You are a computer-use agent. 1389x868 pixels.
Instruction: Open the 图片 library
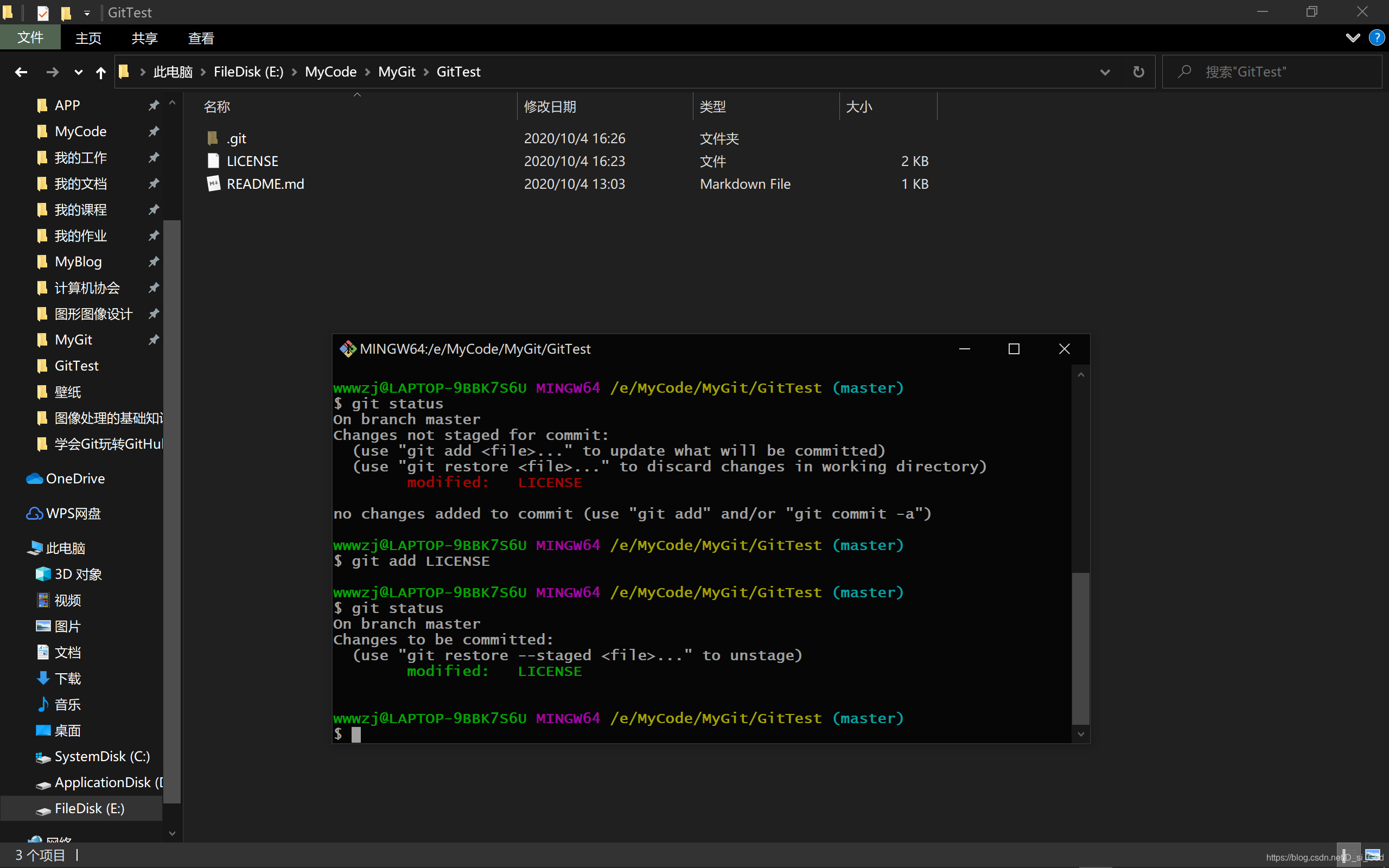59,626
